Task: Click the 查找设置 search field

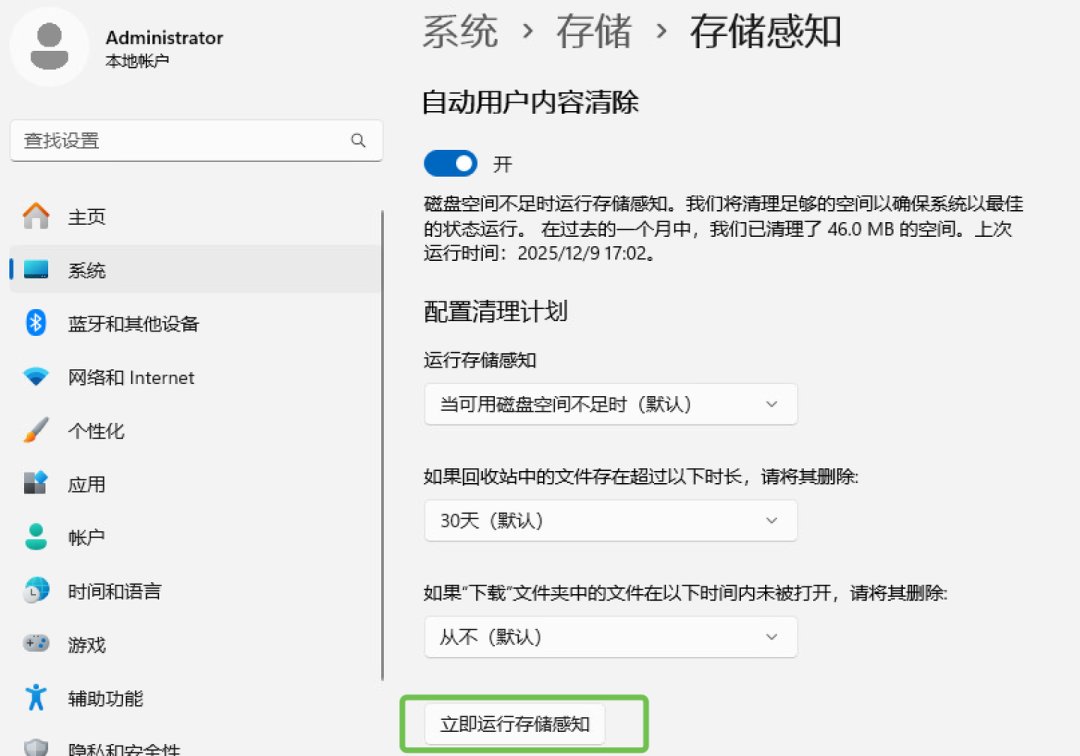Action: 196,140
